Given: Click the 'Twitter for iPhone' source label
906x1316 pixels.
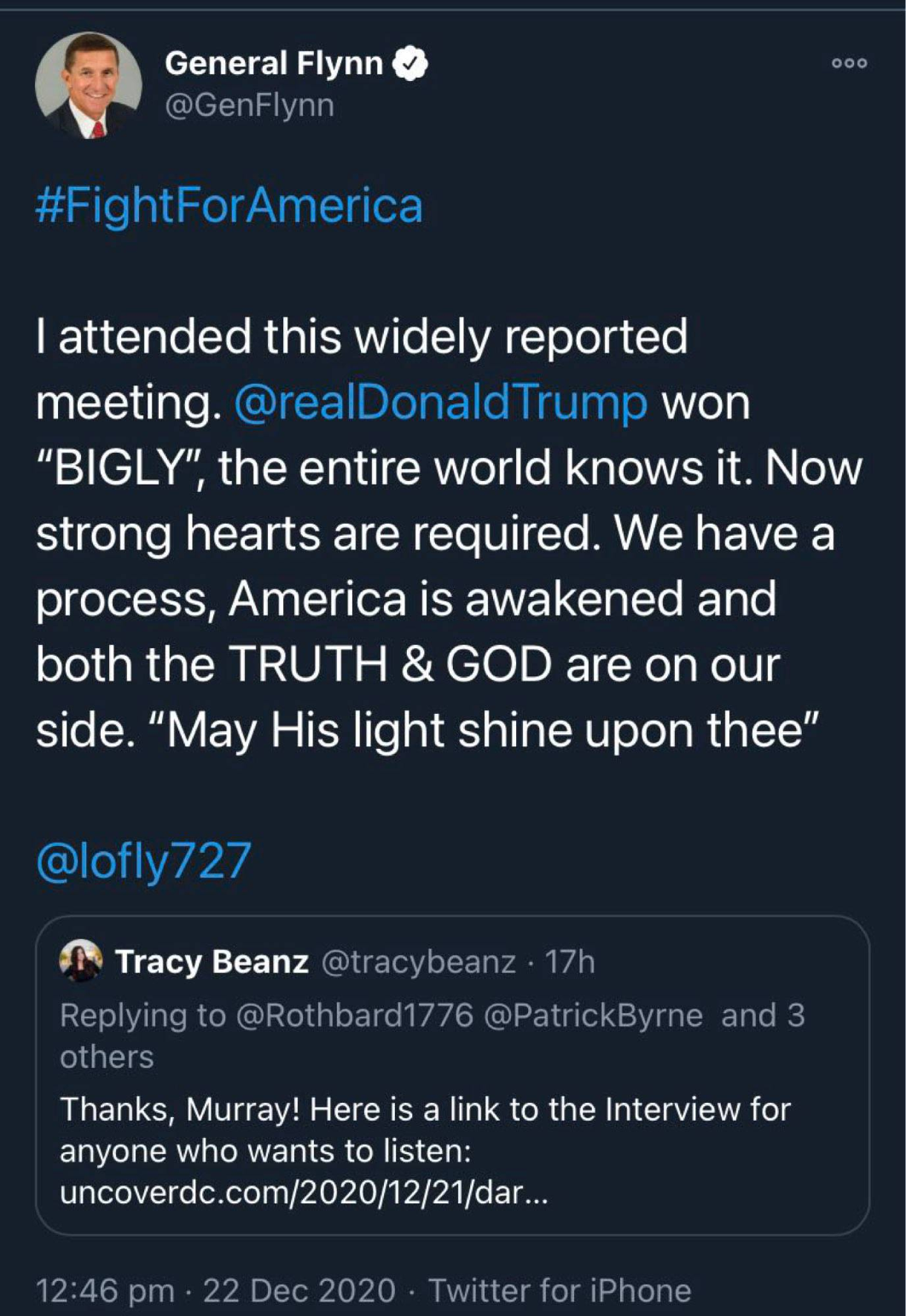Looking at the screenshot, I should coord(560,1290).
